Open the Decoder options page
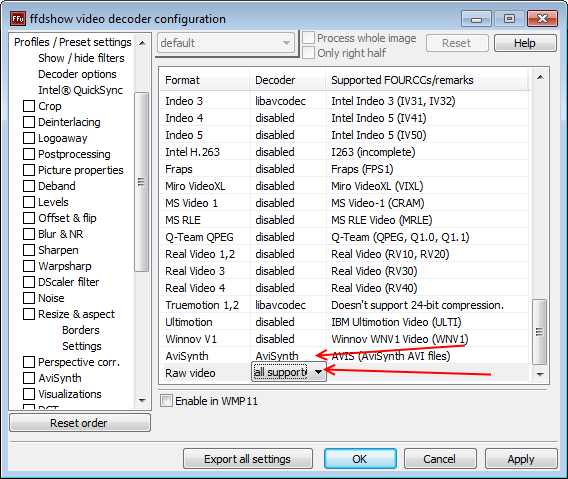Viewport: 568px width, 479px height. tap(77, 74)
